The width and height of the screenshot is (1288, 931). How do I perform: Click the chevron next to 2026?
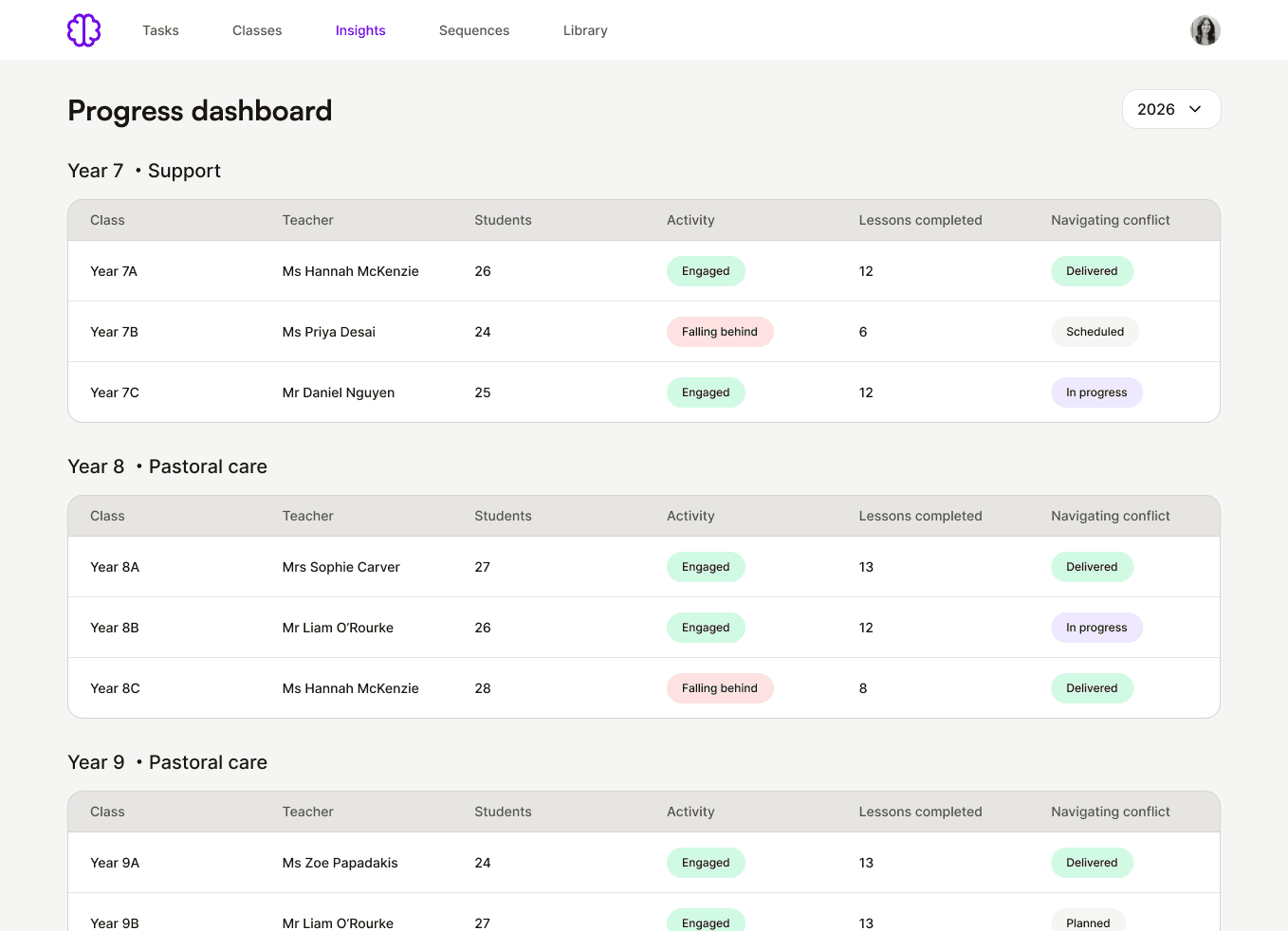[1195, 109]
